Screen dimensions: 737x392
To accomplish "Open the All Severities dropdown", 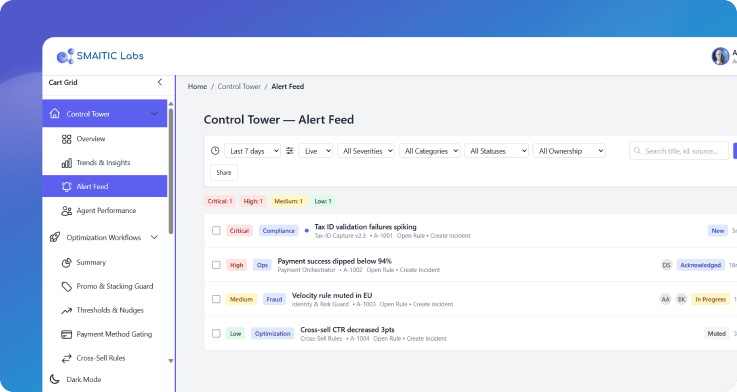I will tap(366, 151).
